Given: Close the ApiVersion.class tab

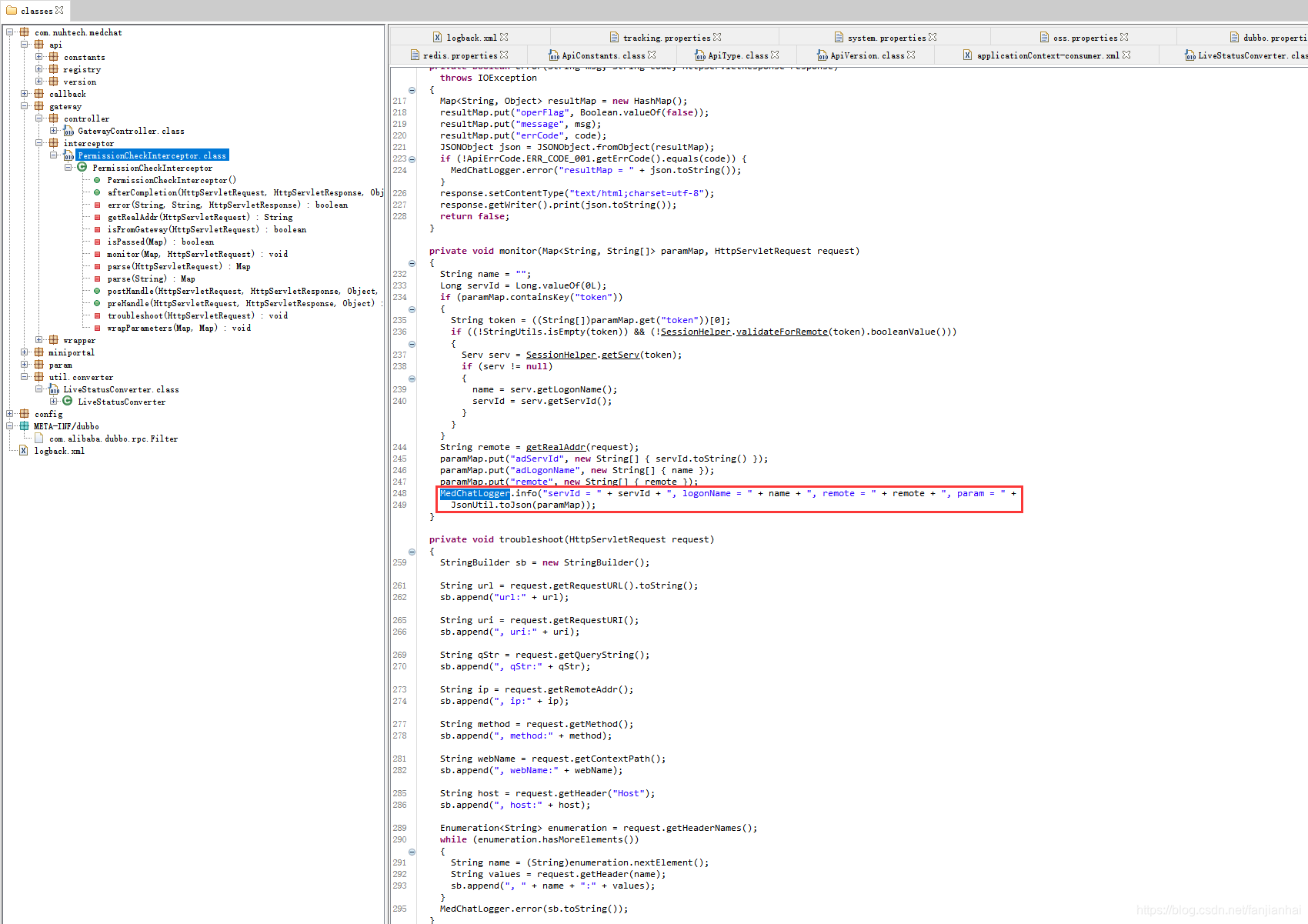Looking at the screenshot, I should pos(911,55).
